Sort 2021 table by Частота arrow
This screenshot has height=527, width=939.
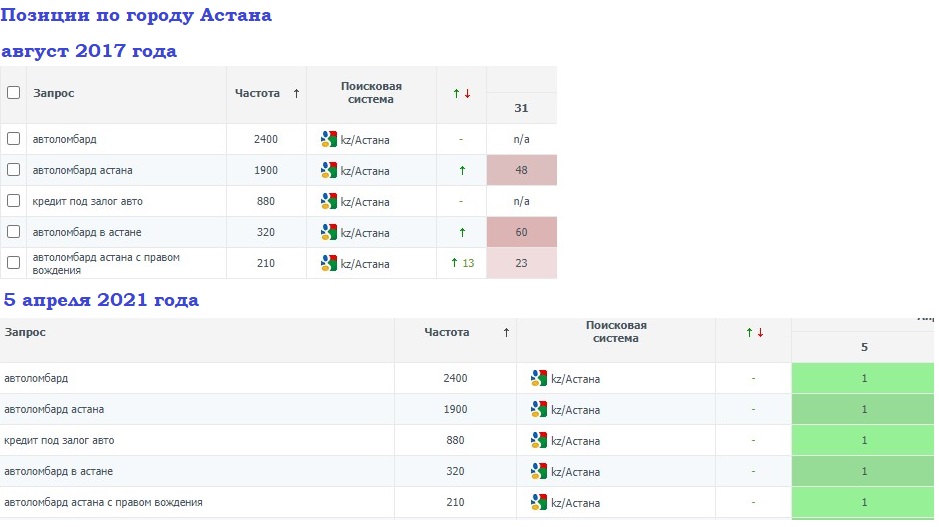[506, 333]
